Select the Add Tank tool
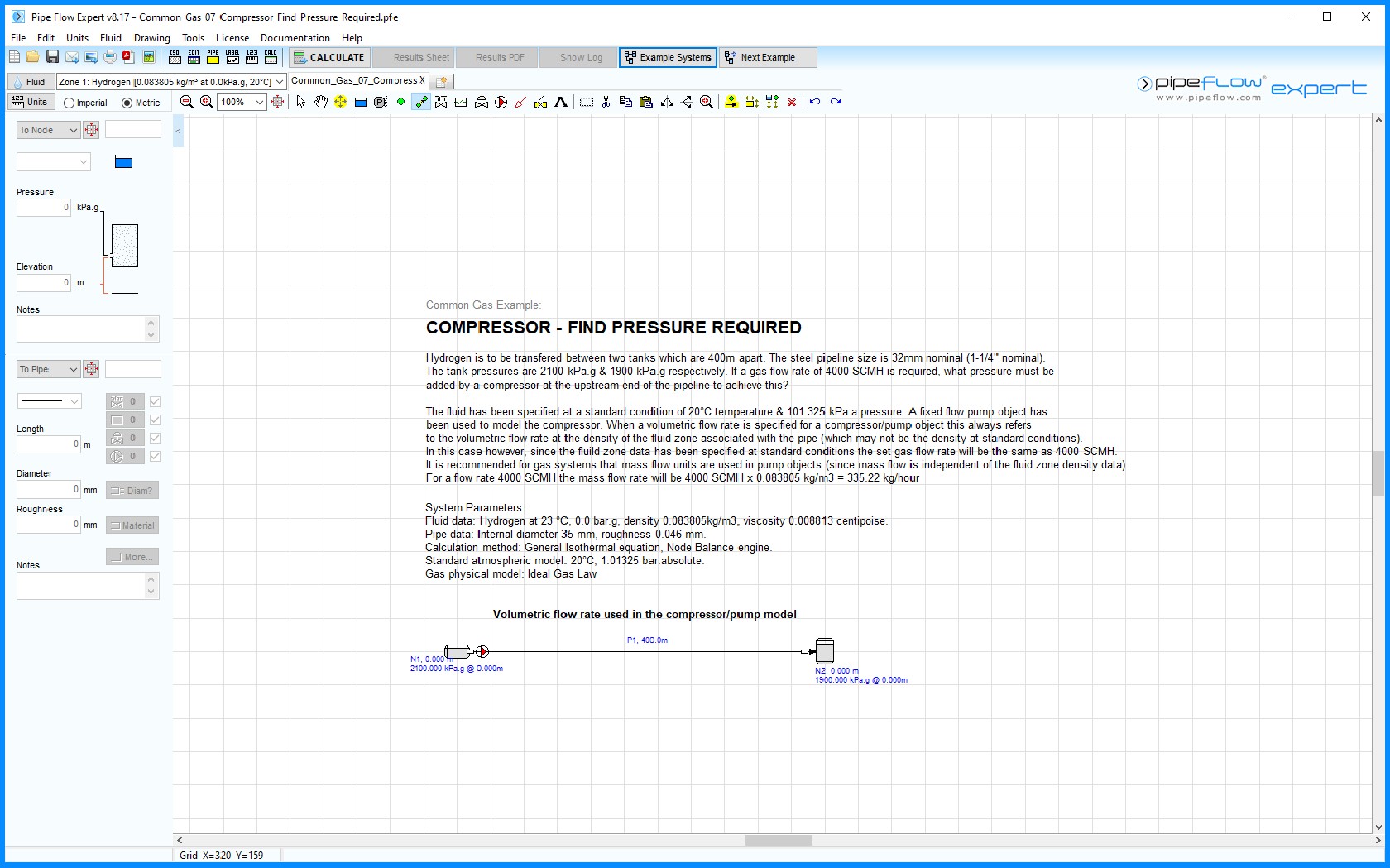 point(361,102)
